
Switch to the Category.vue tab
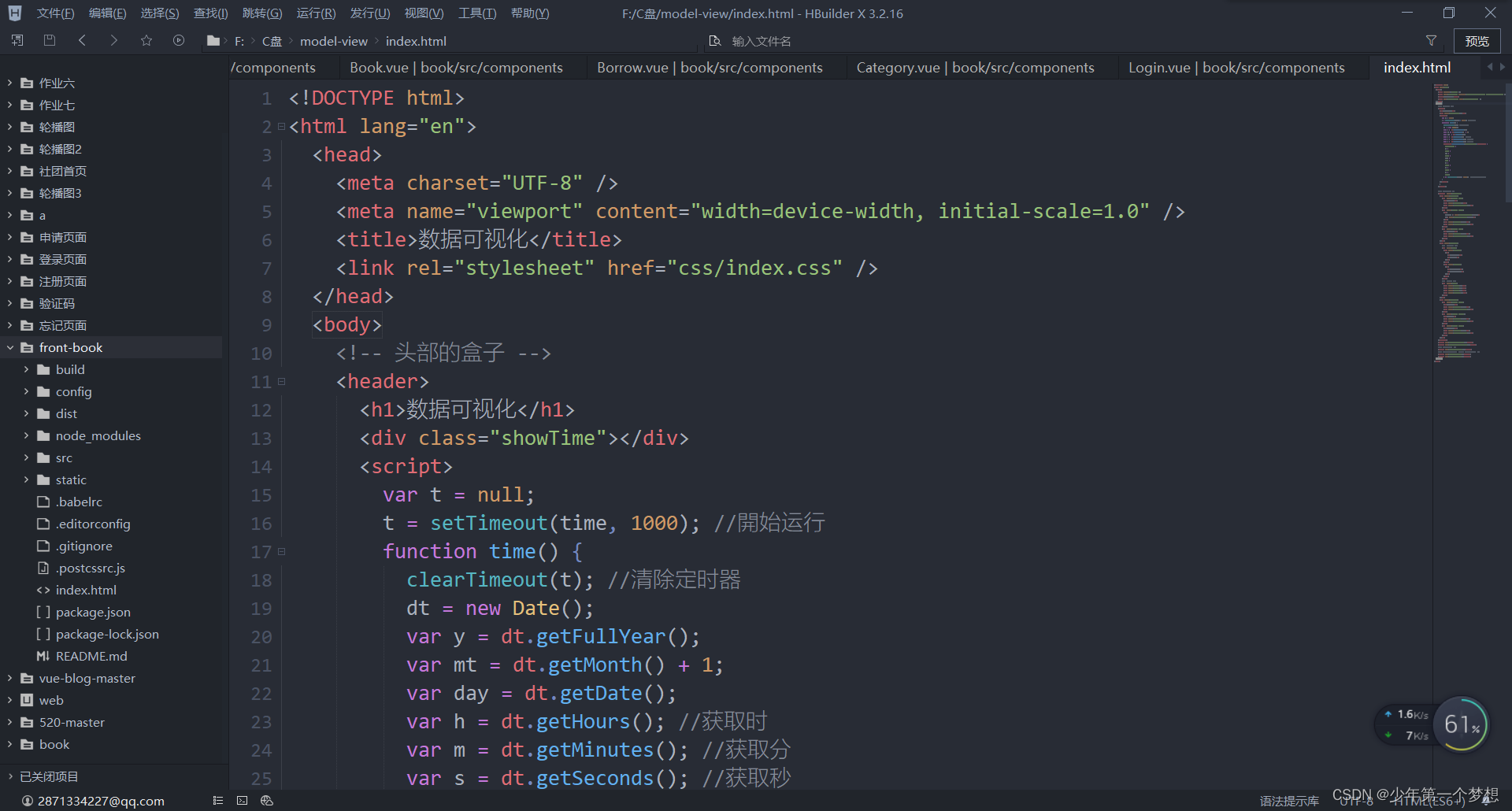coord(975,68)
